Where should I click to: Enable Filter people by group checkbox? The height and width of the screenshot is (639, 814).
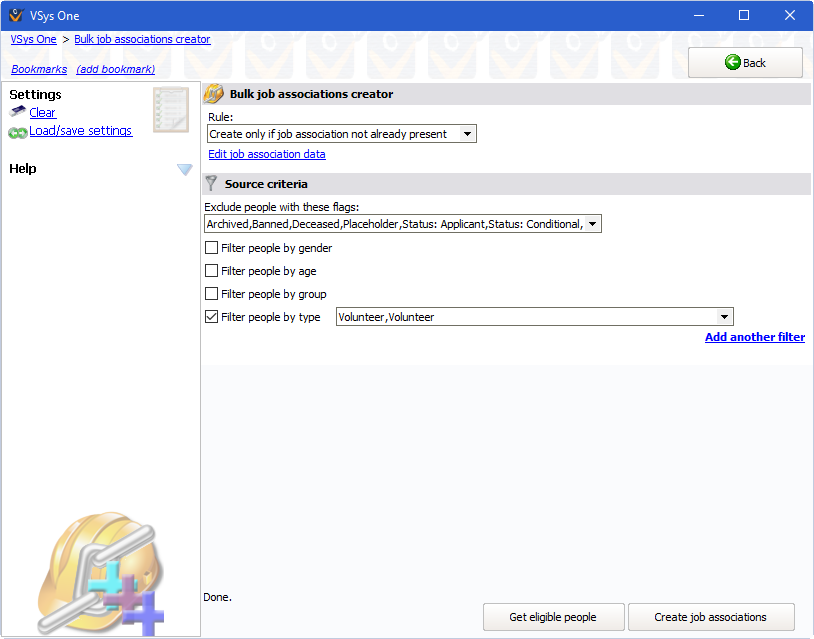[211, 293]
